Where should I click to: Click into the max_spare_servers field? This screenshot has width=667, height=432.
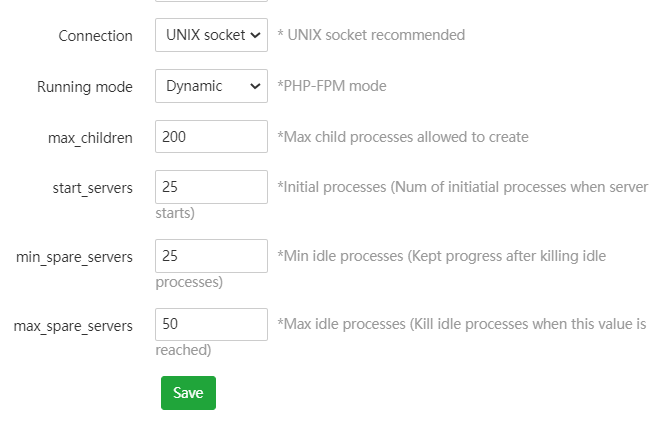(211, 325)
